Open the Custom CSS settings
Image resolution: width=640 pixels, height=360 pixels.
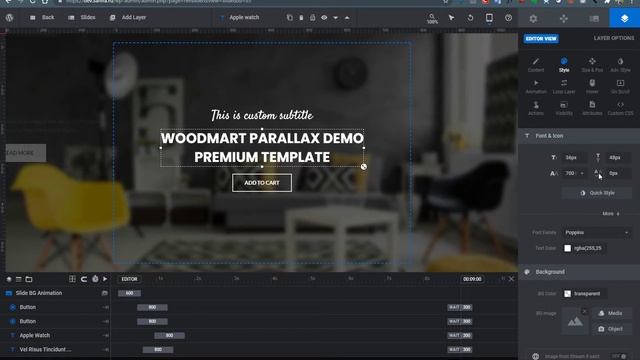coord(620,108)
